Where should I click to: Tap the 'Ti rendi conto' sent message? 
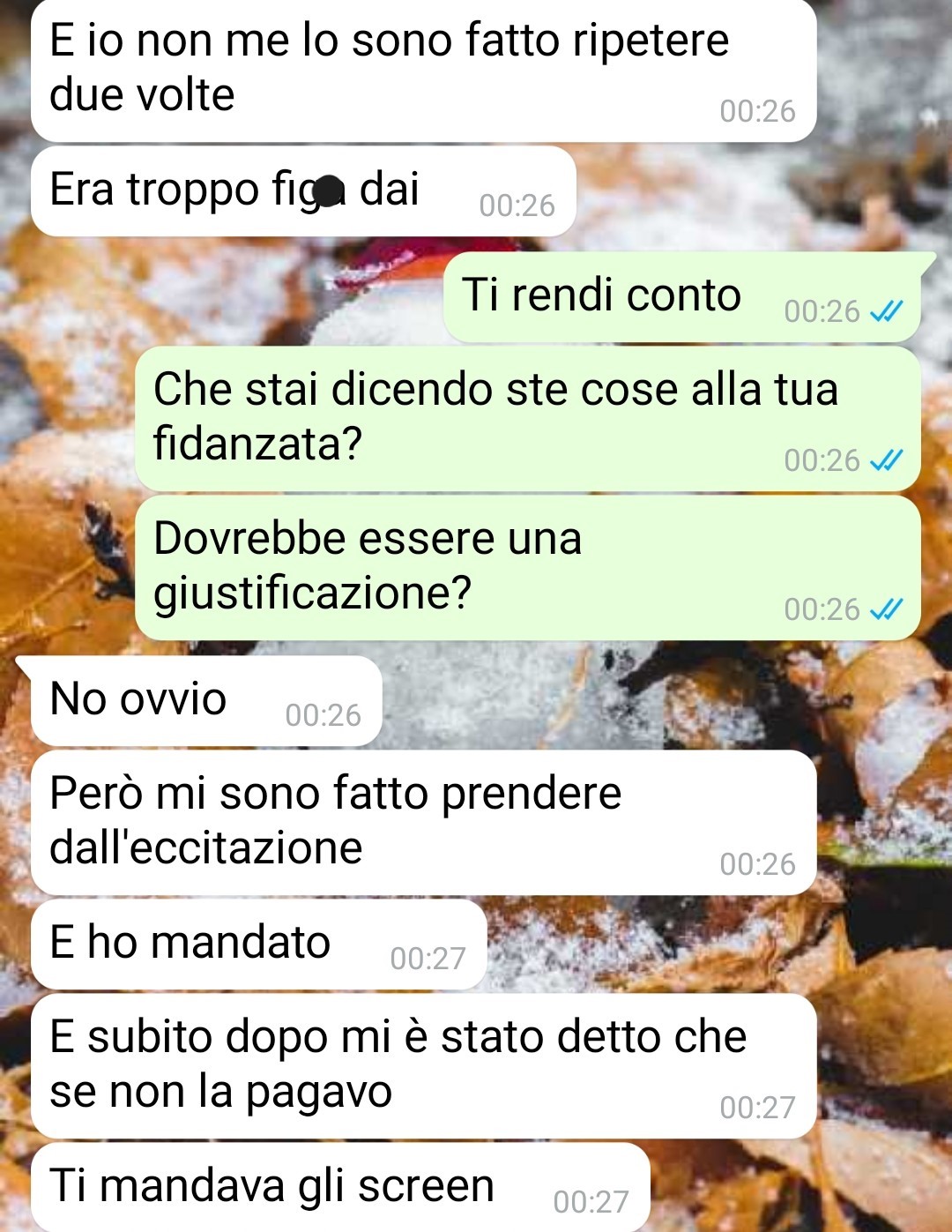pyautogui.click(x=682, y=297)
